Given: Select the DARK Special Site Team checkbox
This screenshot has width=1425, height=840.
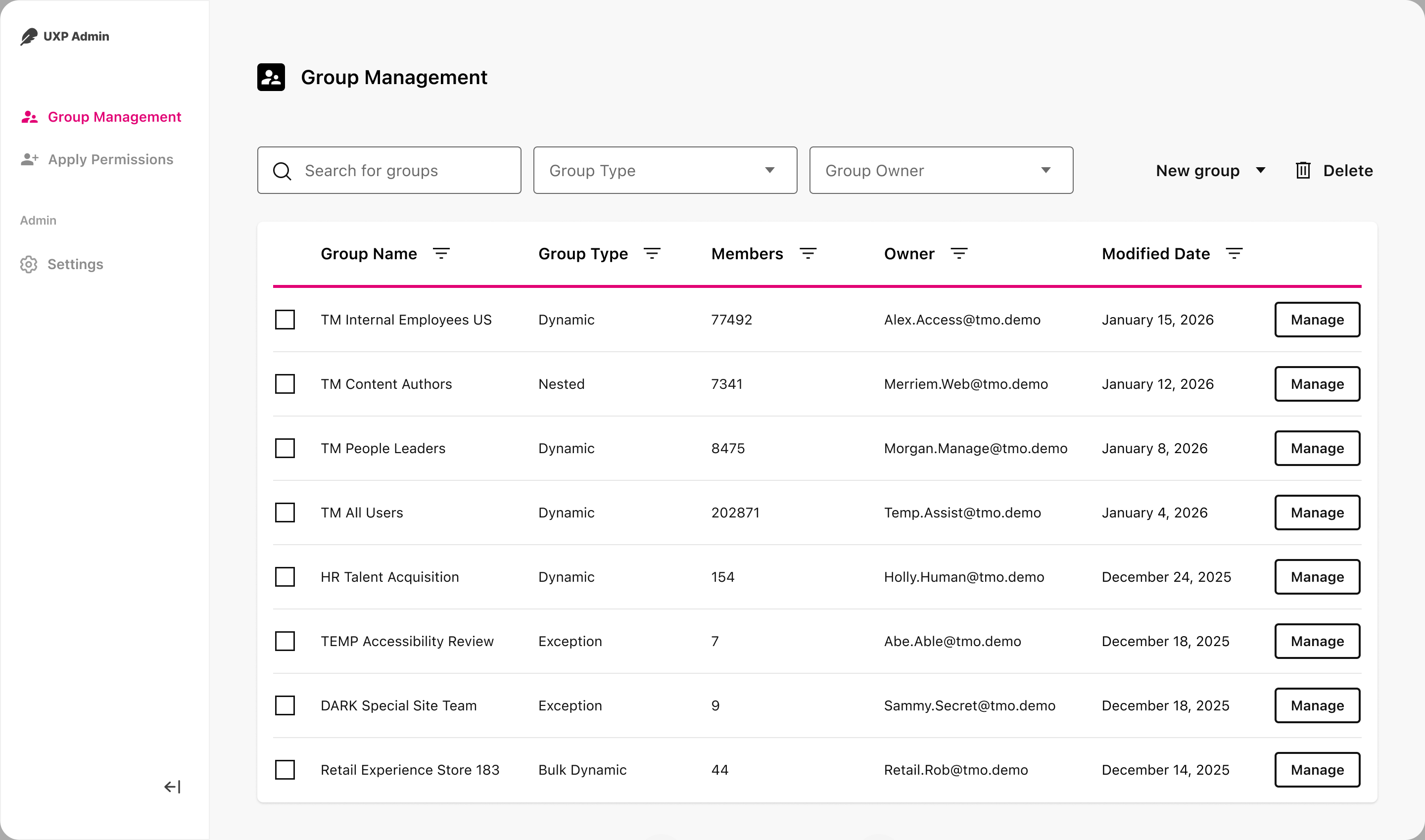Looking at the screenshot, I should (x=285, y=706).
